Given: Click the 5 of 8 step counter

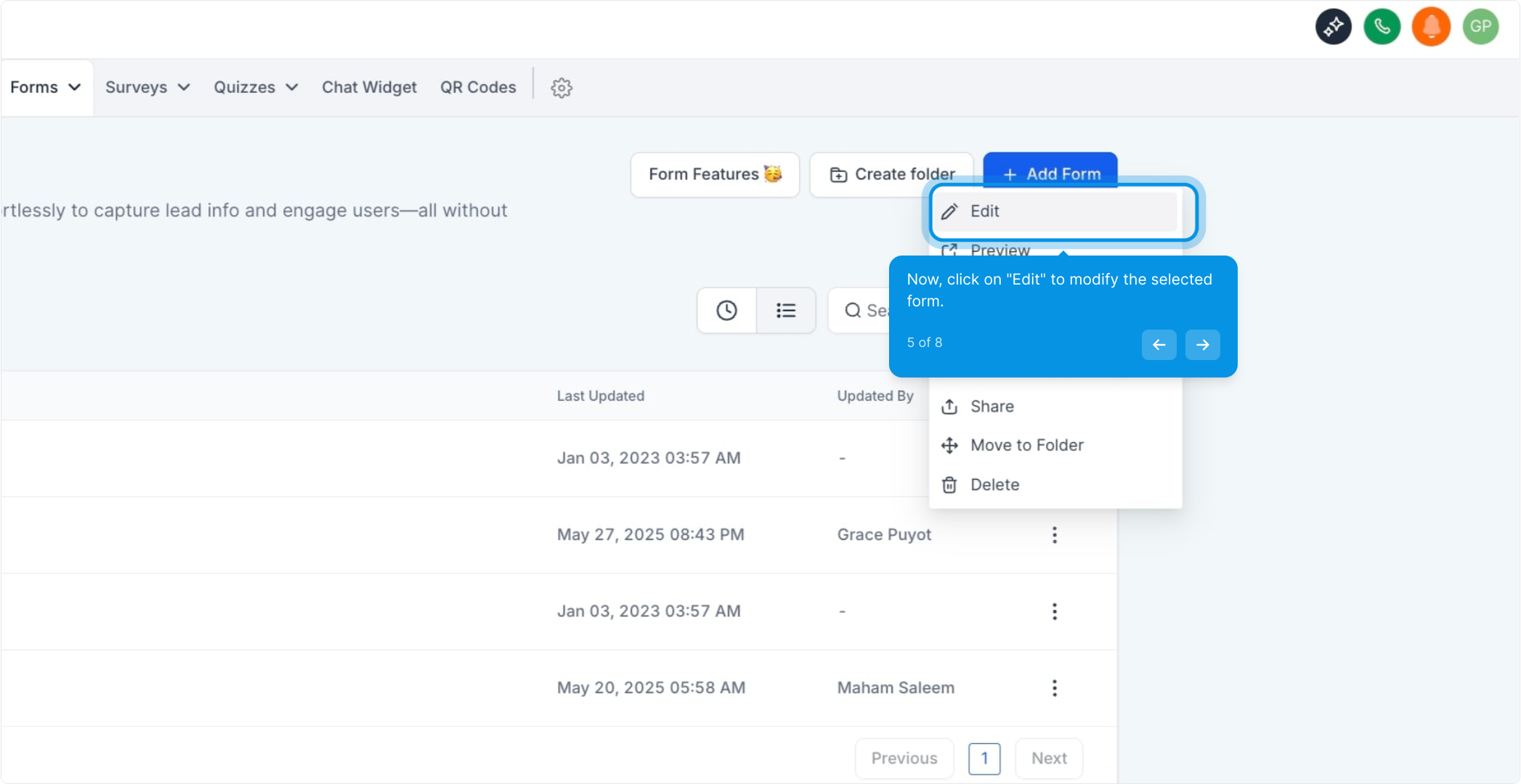Looking at the screenshot, I should tap(925, 343).
